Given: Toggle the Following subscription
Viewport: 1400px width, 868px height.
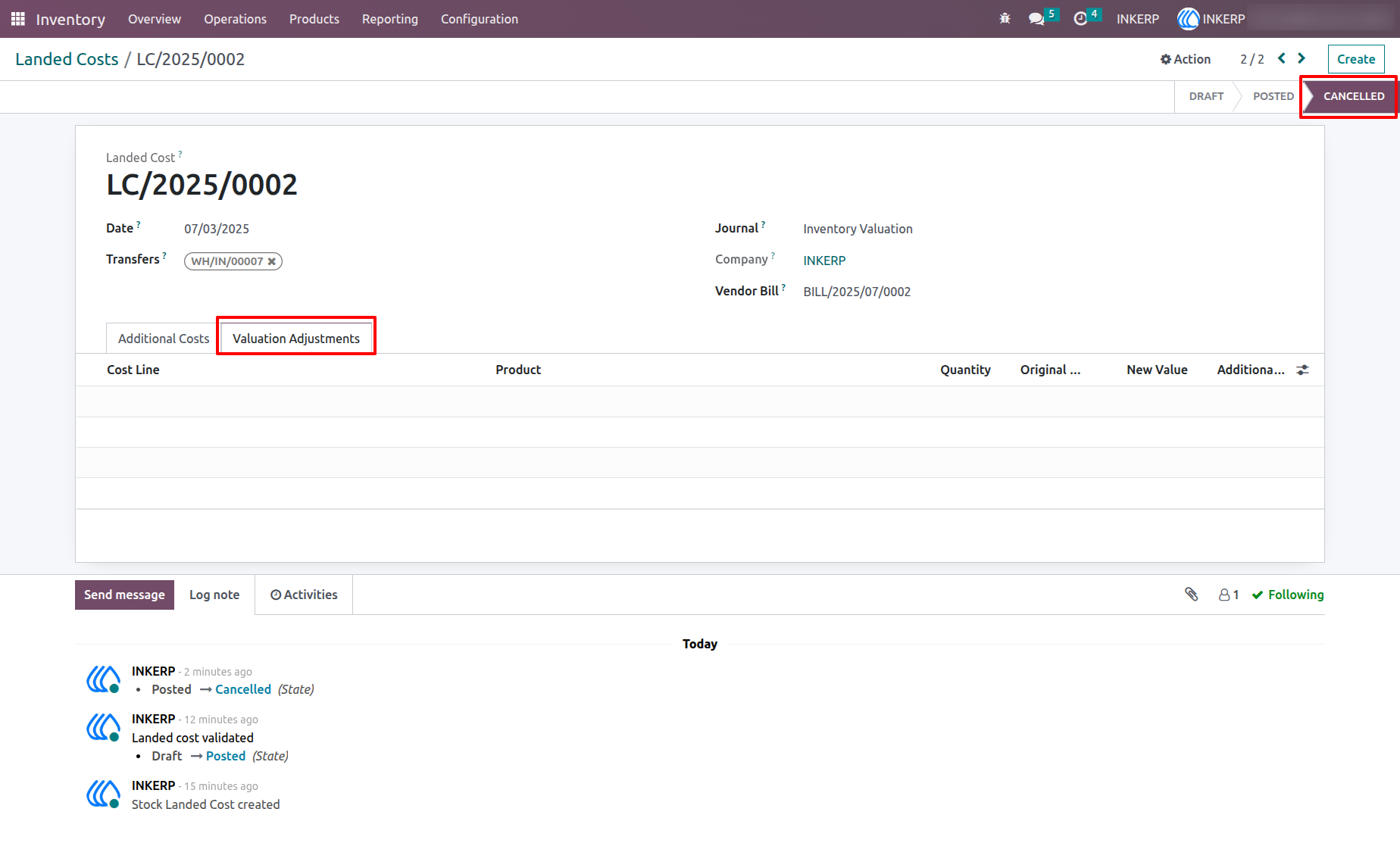Looking at the screenshot, I should pos(1287,595).
